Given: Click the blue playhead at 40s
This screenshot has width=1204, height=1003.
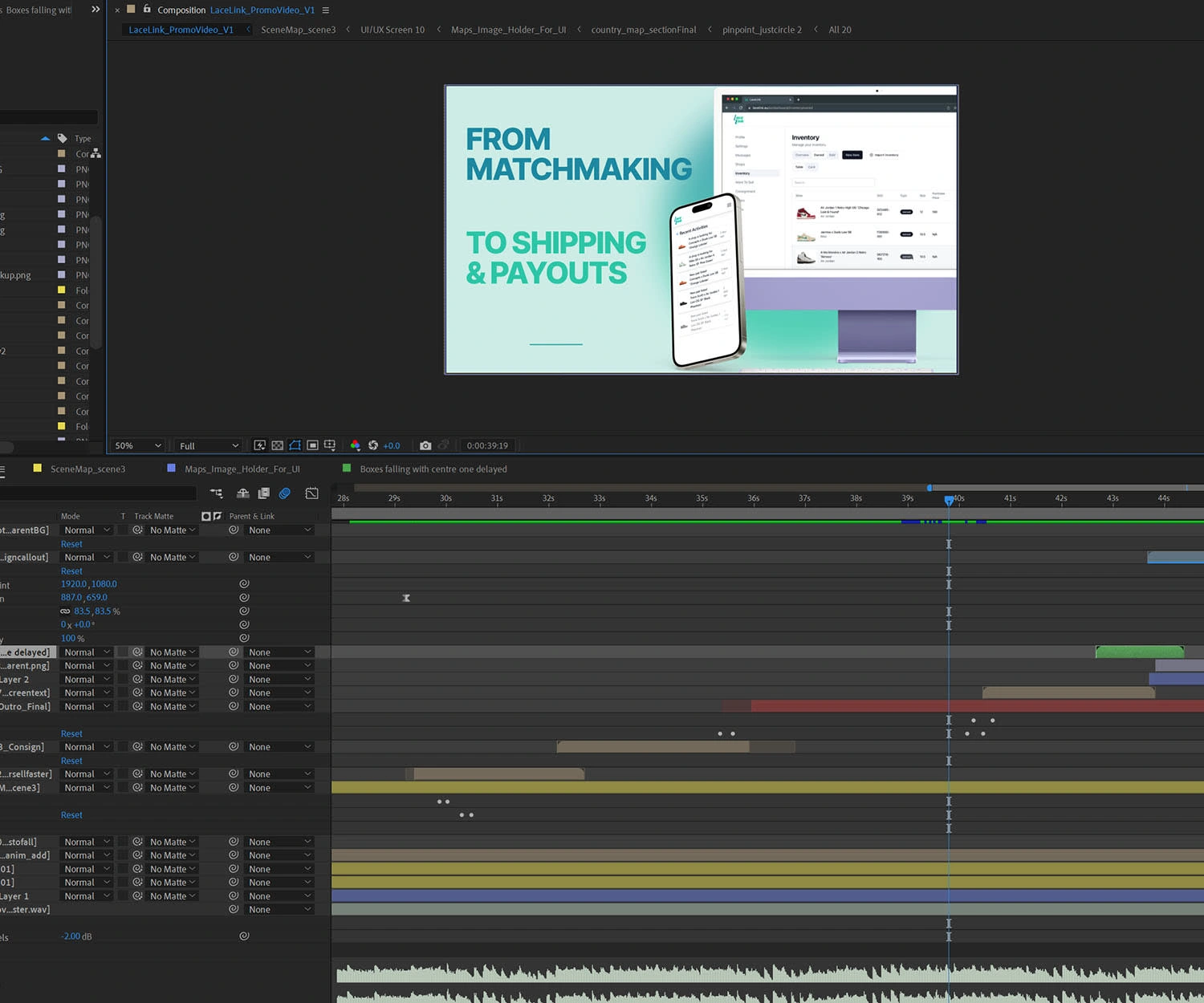Looking at the screenshot, I should tap(949, 500).
